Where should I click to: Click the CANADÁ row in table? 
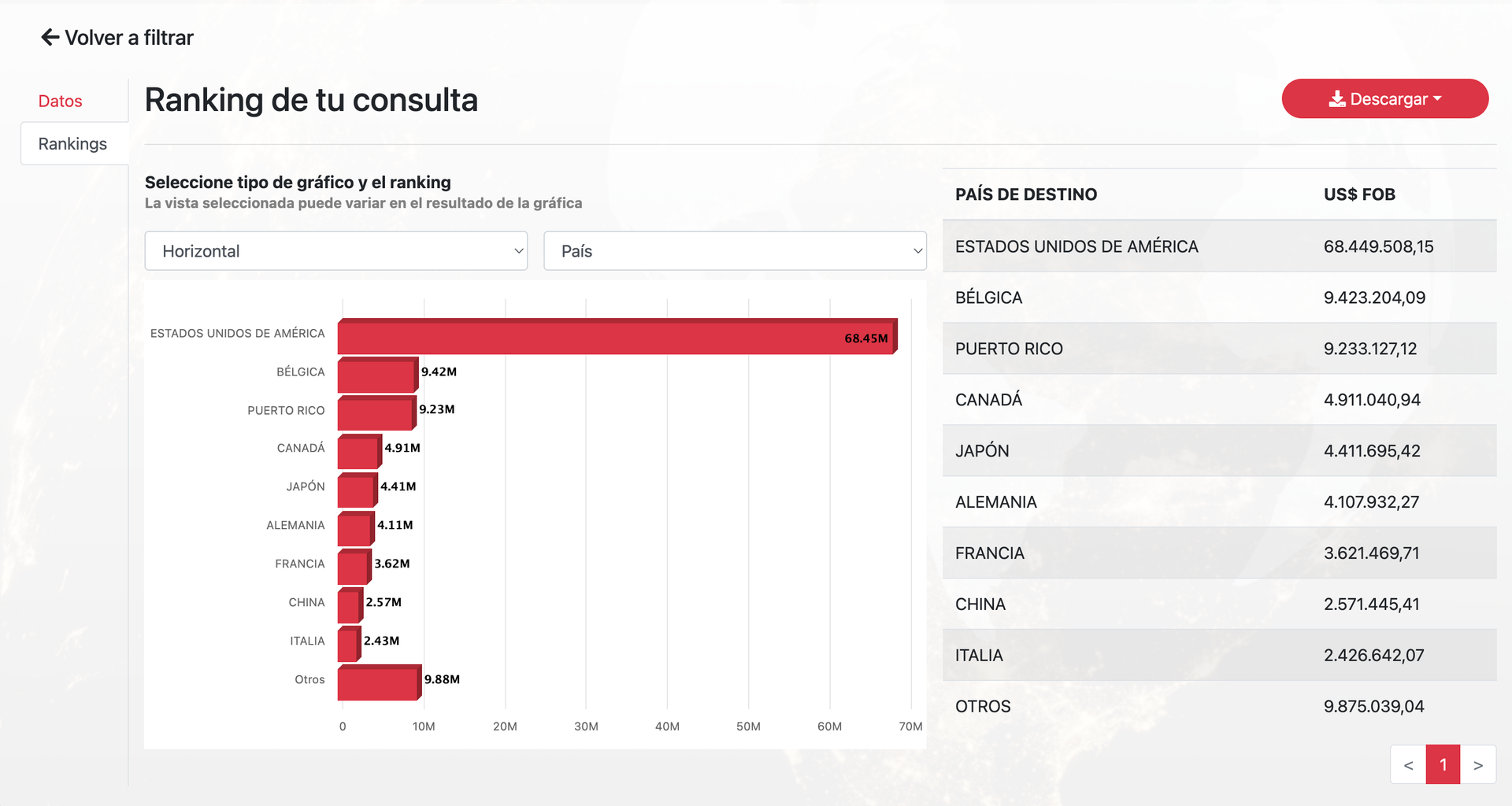click(1219, 400)
